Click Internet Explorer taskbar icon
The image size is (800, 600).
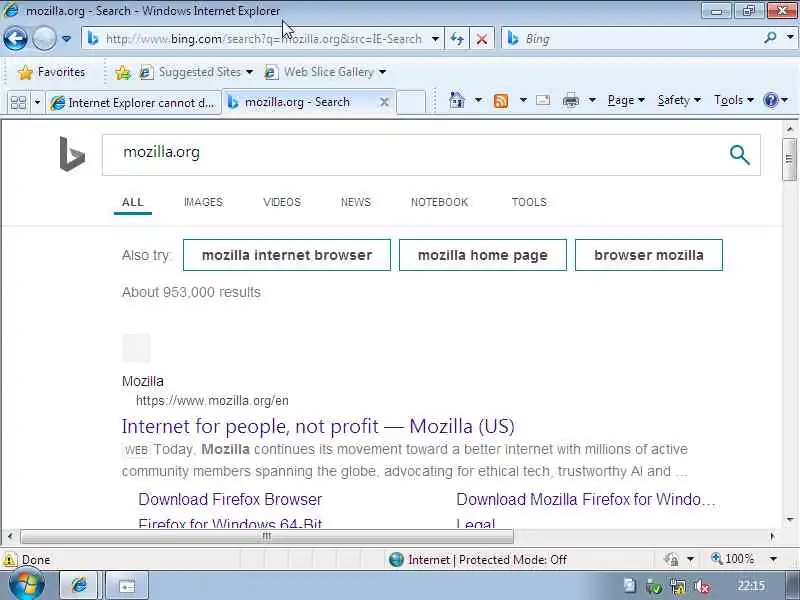pyautogui.click(x=79, y=585)
